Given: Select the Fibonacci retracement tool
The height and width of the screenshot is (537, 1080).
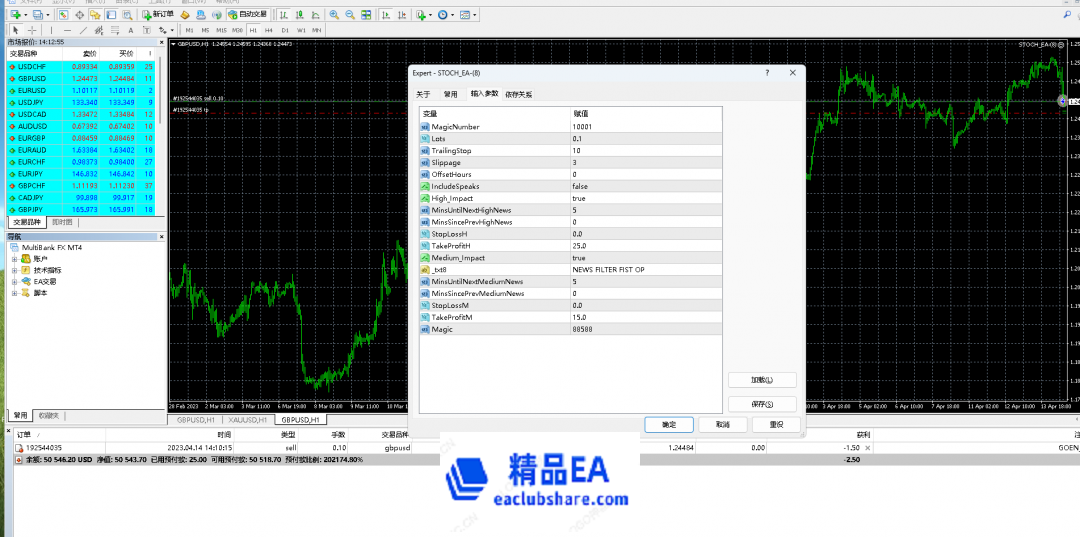Looking at the screenshot, I should pyautogui.click(x=115, y=30).
